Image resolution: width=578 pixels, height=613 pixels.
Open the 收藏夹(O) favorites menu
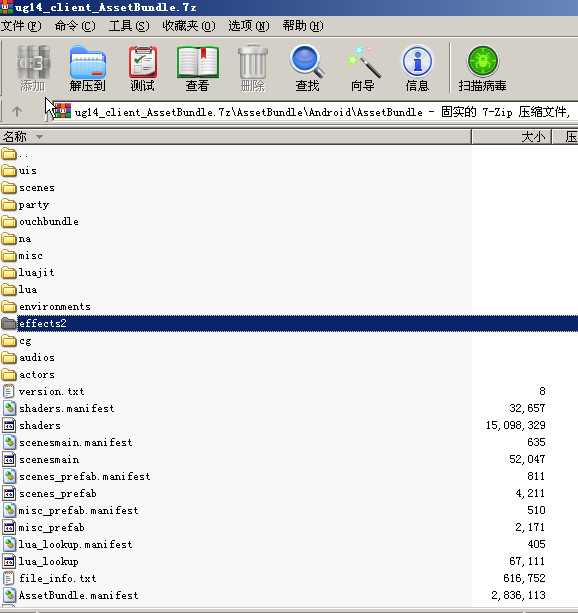[189, 26]
